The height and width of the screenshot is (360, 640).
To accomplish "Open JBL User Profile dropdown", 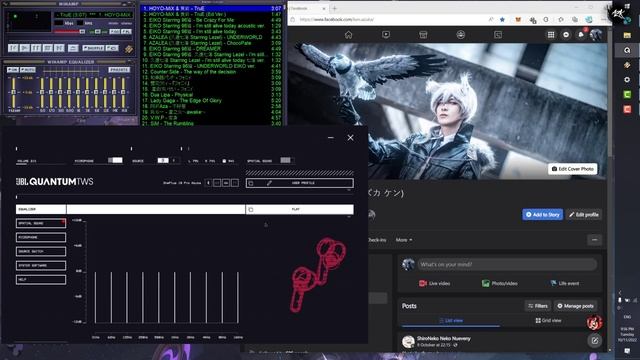I will [x=300, y=183].
